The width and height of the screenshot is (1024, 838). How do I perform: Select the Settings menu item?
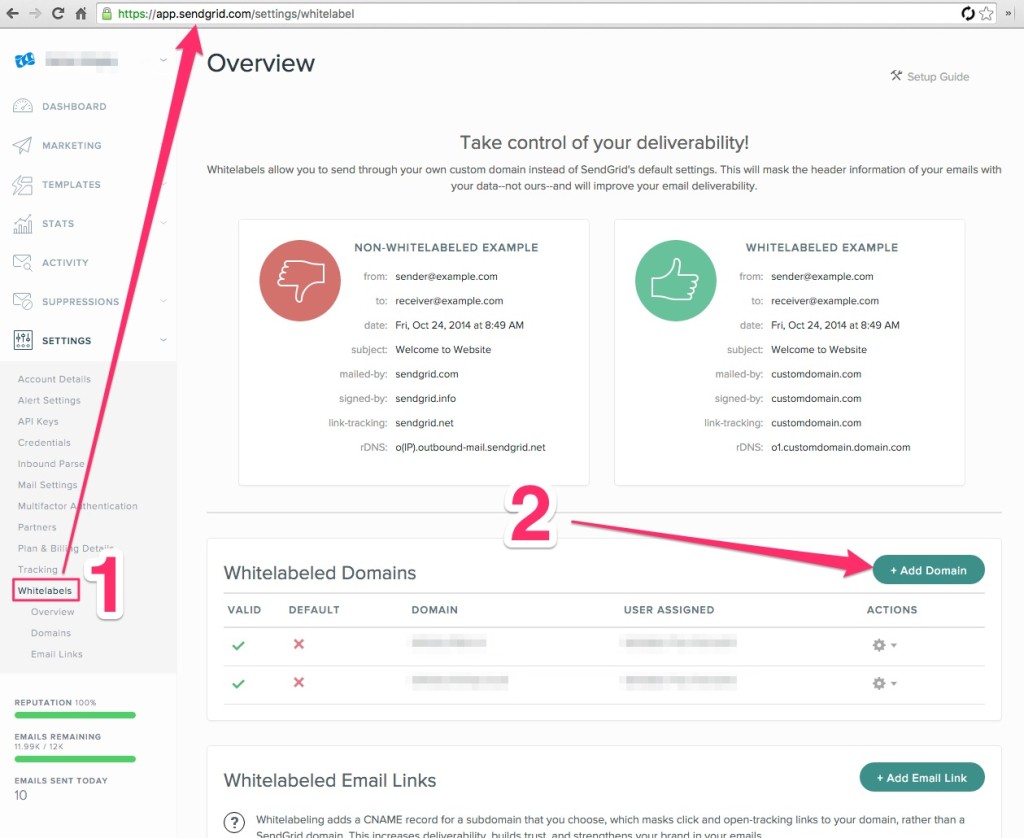pos(67,340)
